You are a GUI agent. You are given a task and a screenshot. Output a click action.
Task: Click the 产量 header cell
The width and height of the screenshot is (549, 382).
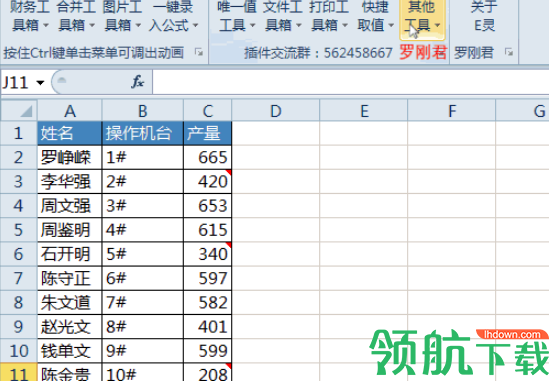tap(208, 133)
